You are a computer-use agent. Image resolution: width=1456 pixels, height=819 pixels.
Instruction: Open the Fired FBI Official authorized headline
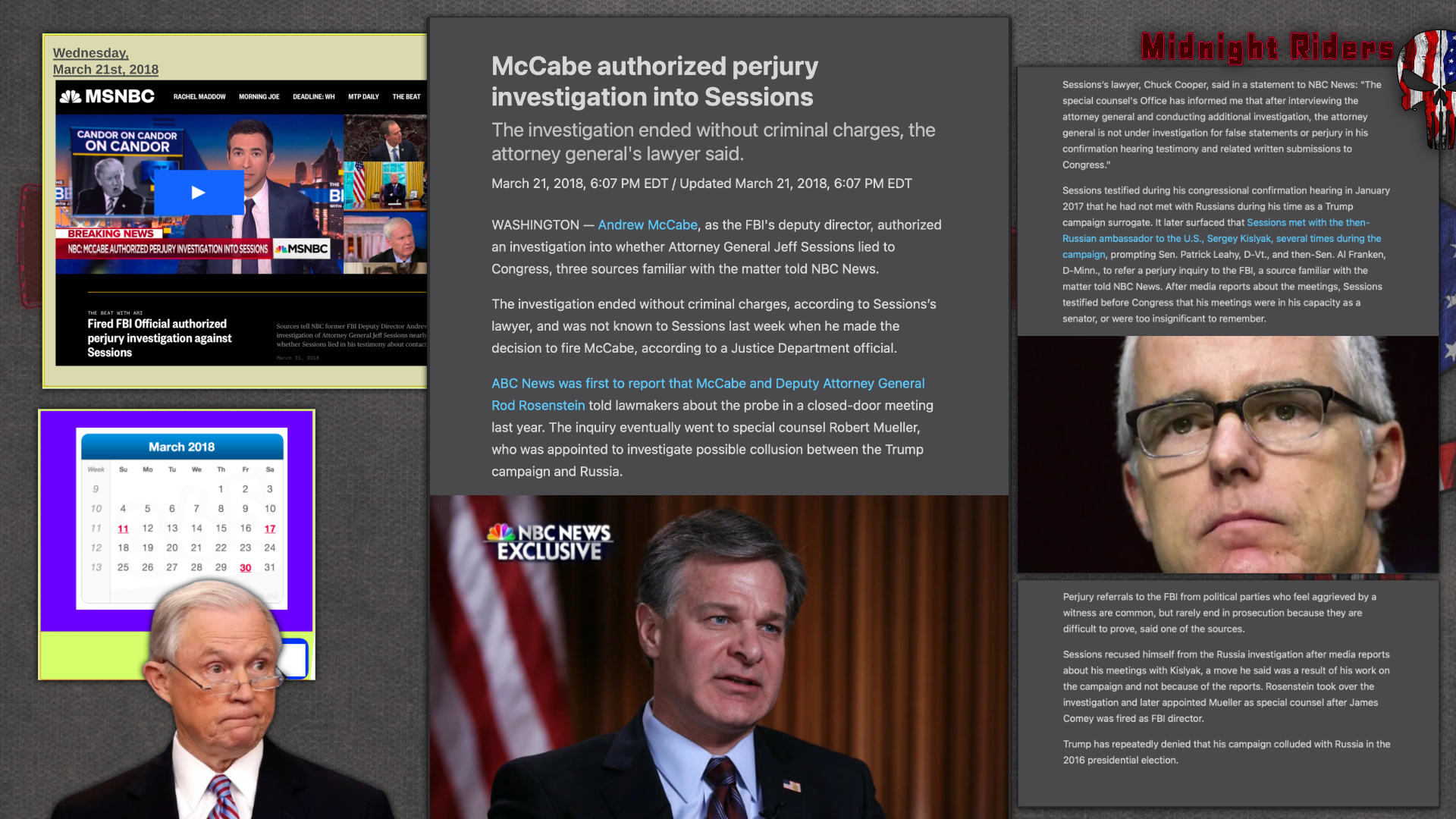(159, 338)
